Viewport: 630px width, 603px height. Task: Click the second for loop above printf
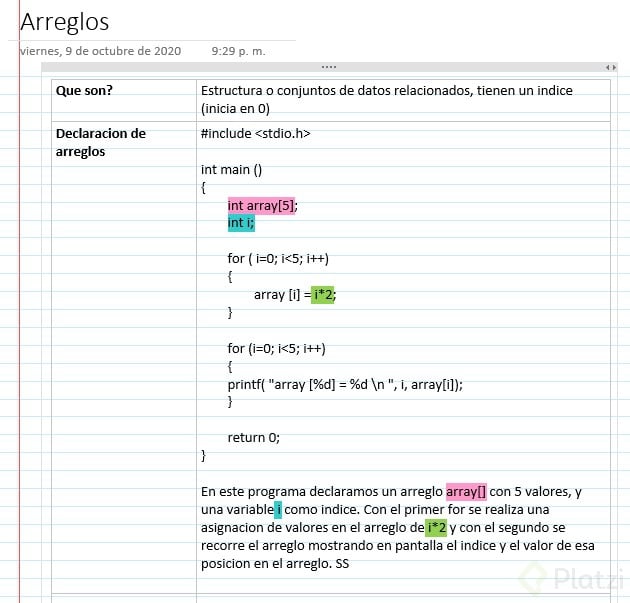coord(276,348)
